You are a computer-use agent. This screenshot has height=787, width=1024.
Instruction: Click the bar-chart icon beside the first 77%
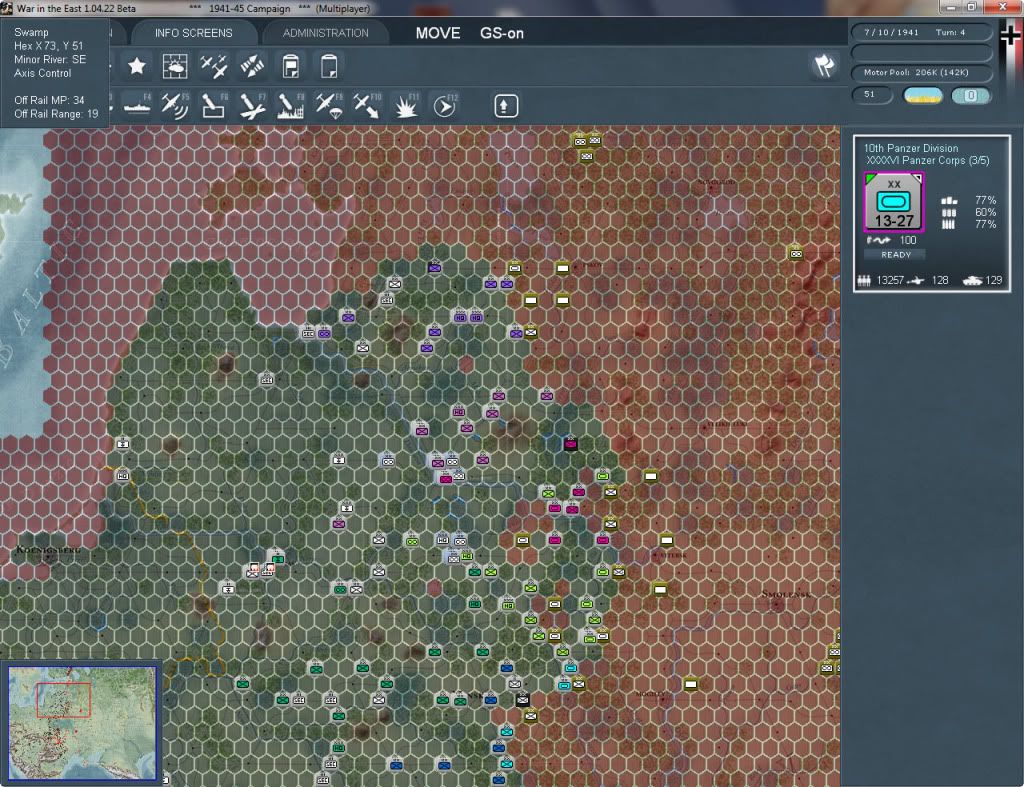(x=949, y=201)
